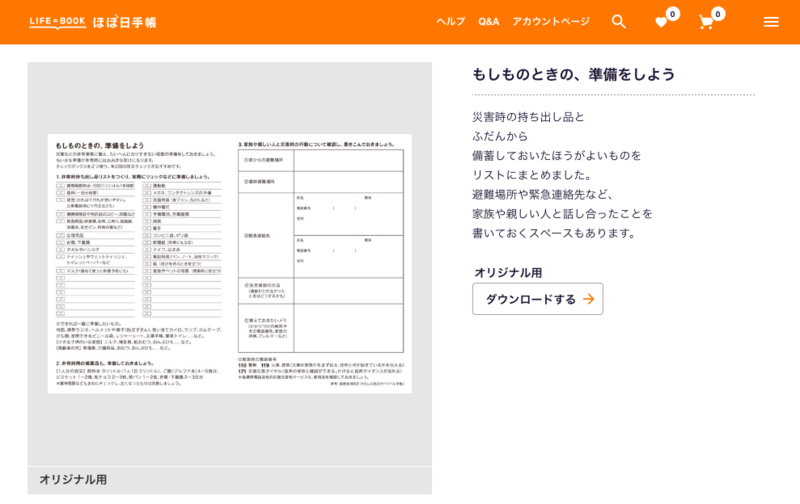This screenshot has height=504, width=800.
Task: Open アカウントページ in header
Action: (551, 22)
